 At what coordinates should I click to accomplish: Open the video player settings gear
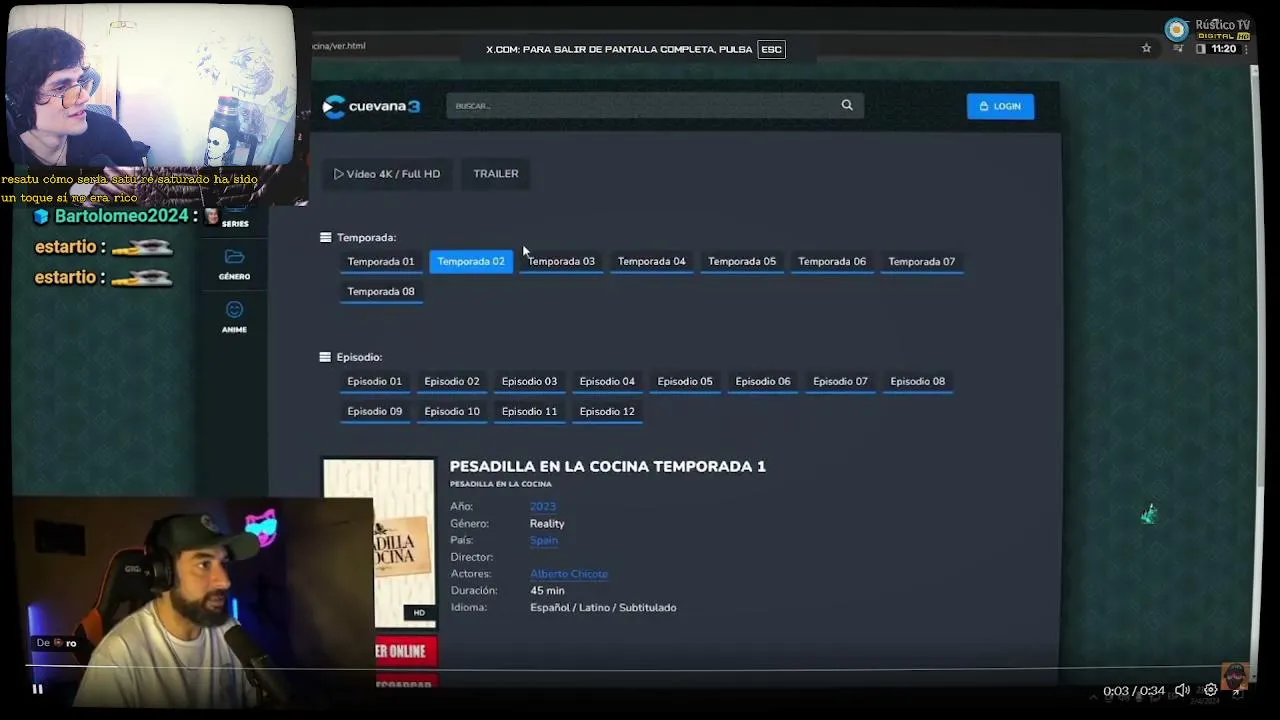click(x=1210, y=690)
